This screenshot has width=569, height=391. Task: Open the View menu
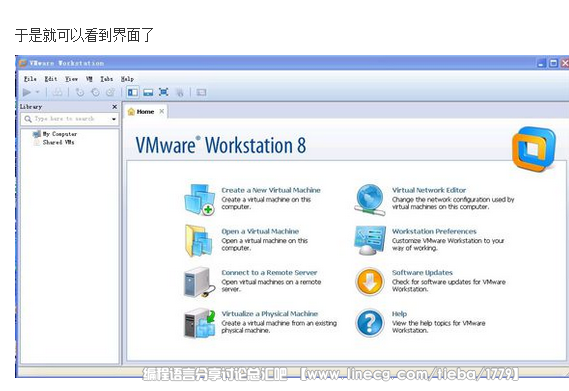click(x=71, y=79)
